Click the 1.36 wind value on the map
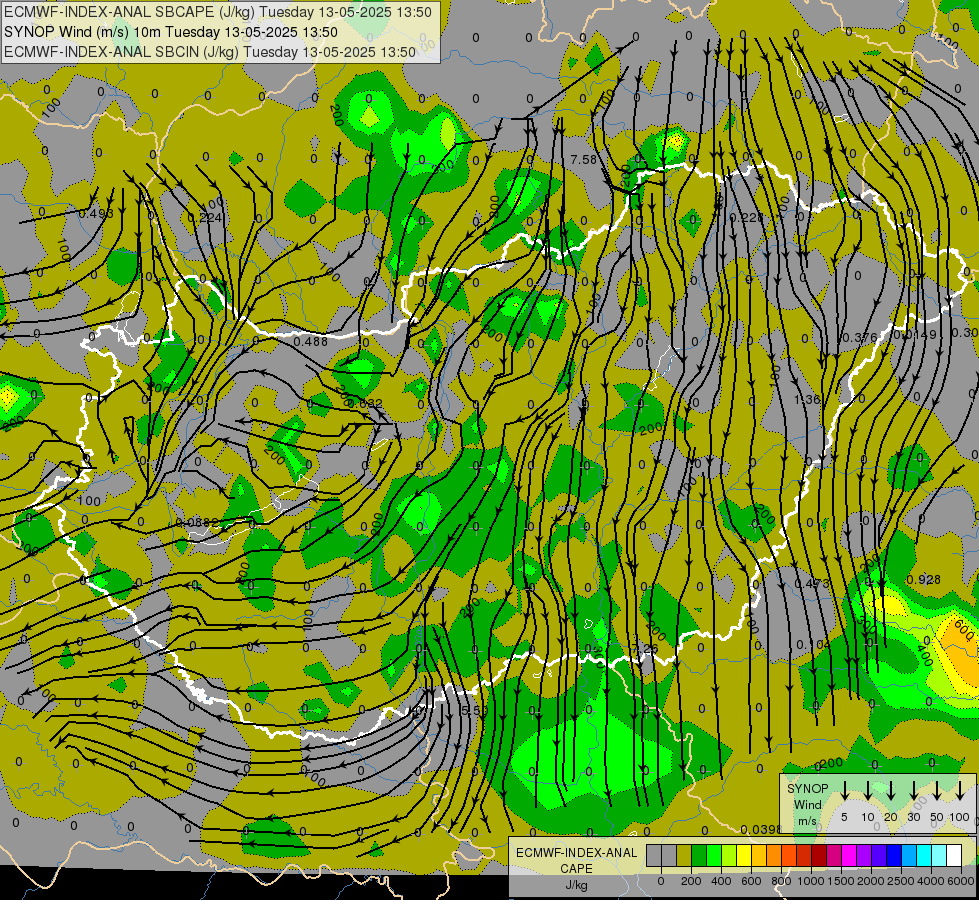The image size is (979, 900). (807, 399)
